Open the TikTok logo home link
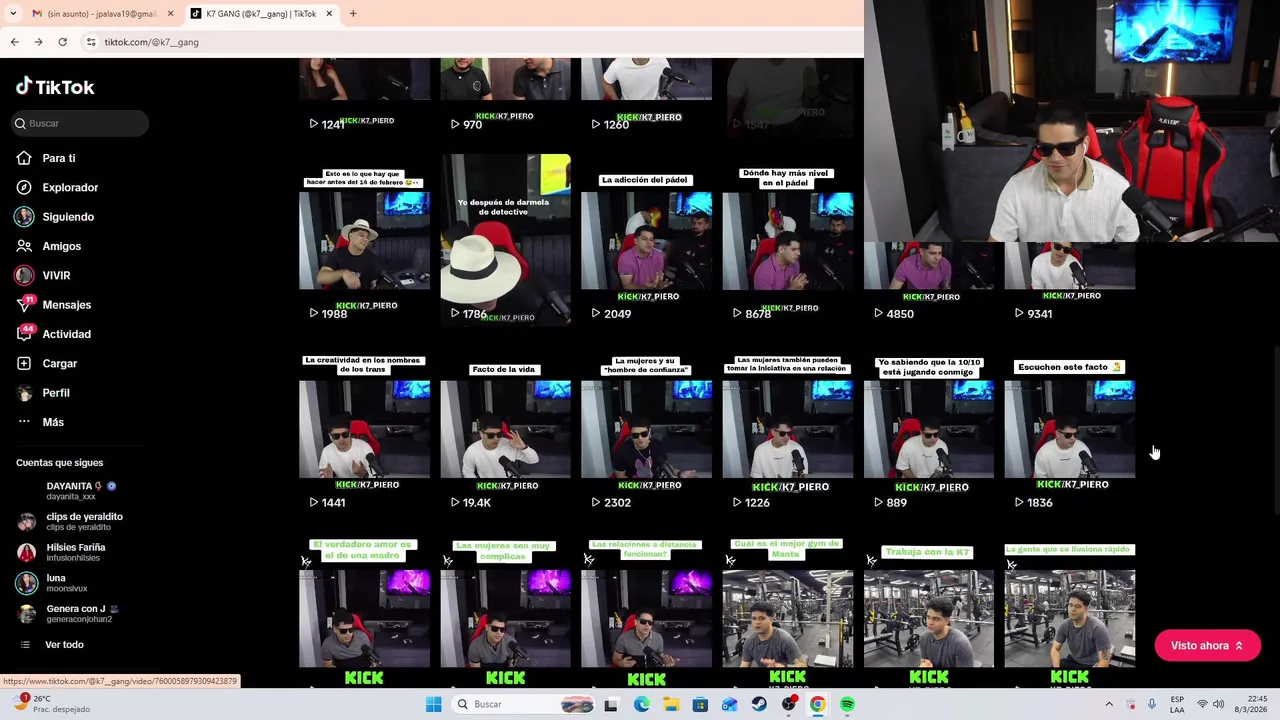This screenshot has height=720, width=1280. (x=55, y=87)
